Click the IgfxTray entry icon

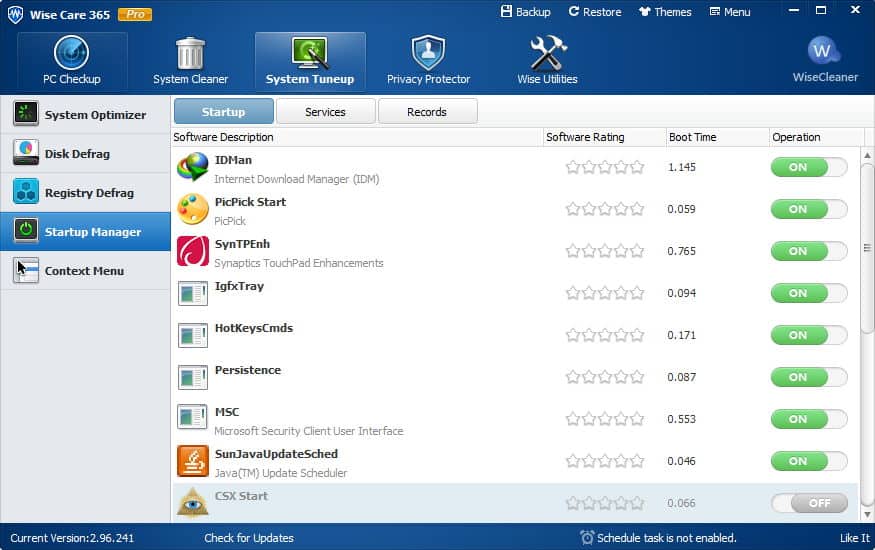coord(193,293)
